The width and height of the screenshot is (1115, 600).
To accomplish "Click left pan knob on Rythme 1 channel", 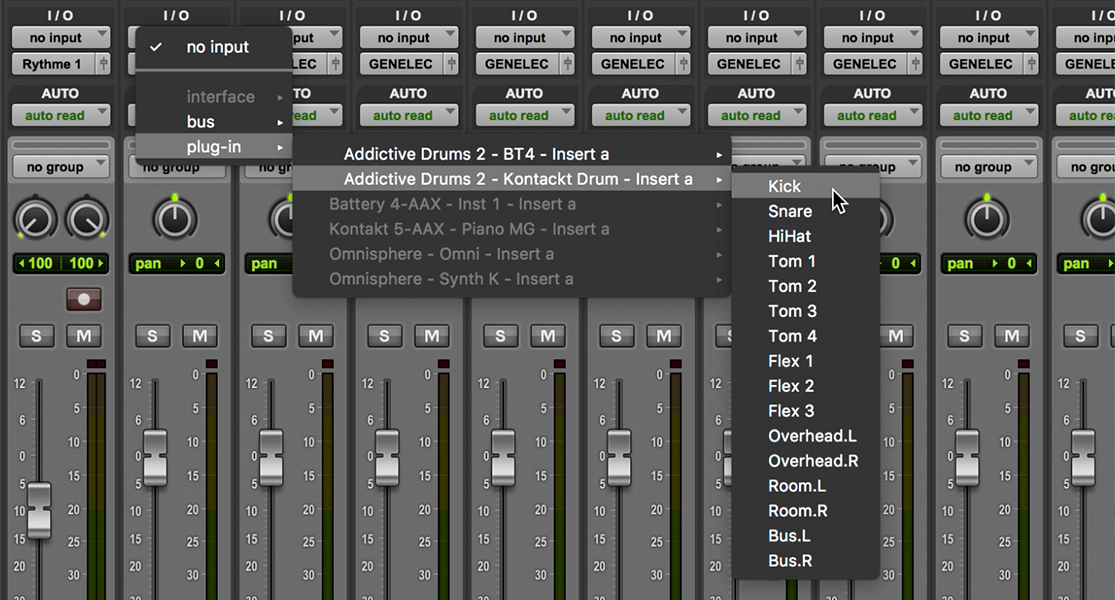I will coord(35,219).
